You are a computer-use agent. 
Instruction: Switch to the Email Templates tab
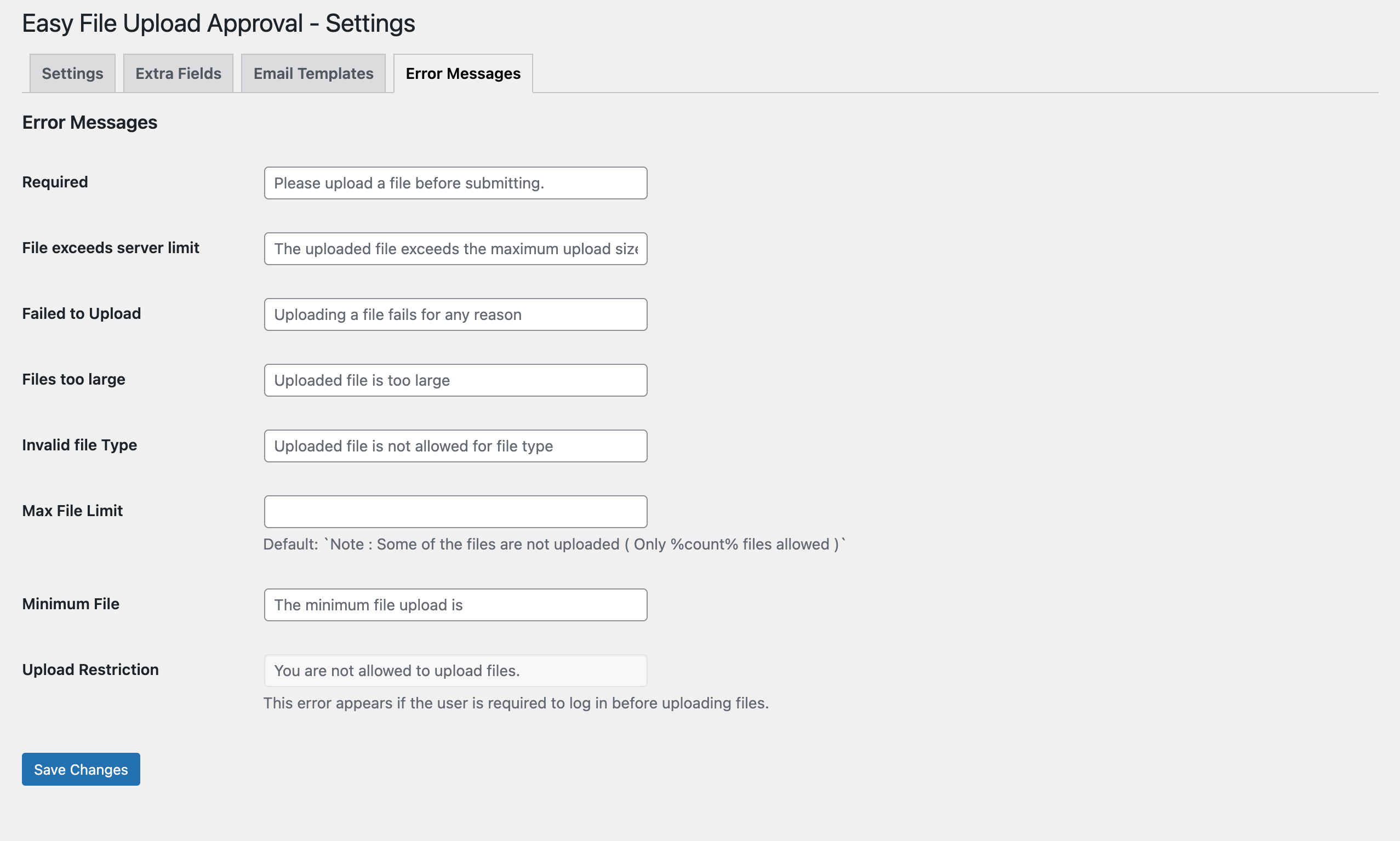pos(312,72)
